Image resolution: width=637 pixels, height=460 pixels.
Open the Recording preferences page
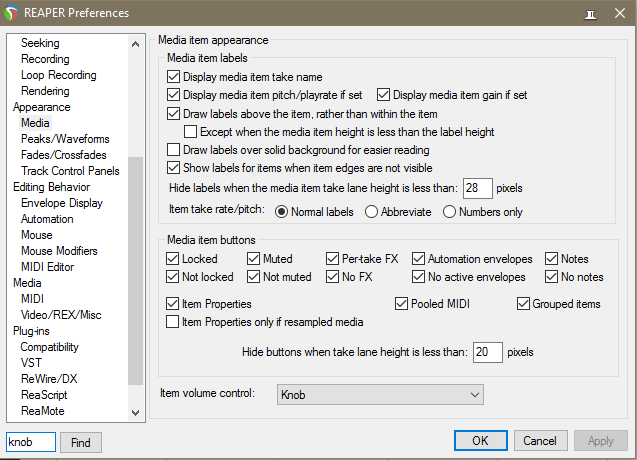click(45, 59)
